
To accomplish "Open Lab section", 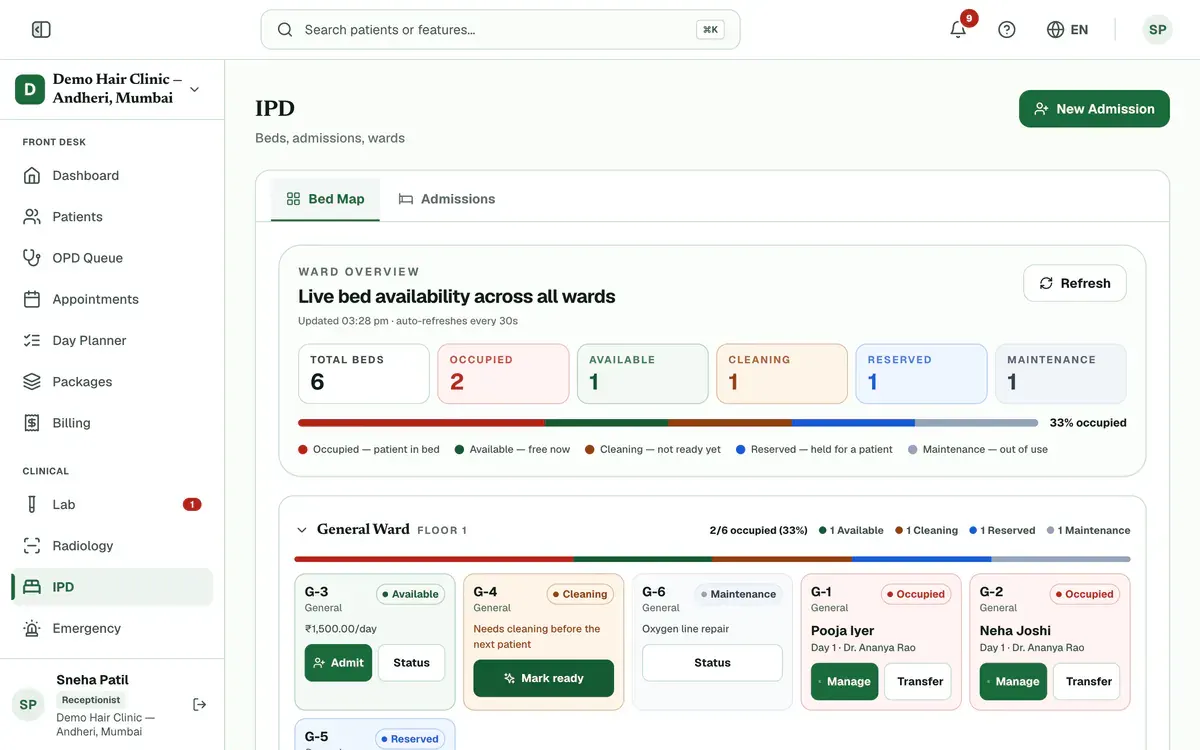I will [112, 505].
